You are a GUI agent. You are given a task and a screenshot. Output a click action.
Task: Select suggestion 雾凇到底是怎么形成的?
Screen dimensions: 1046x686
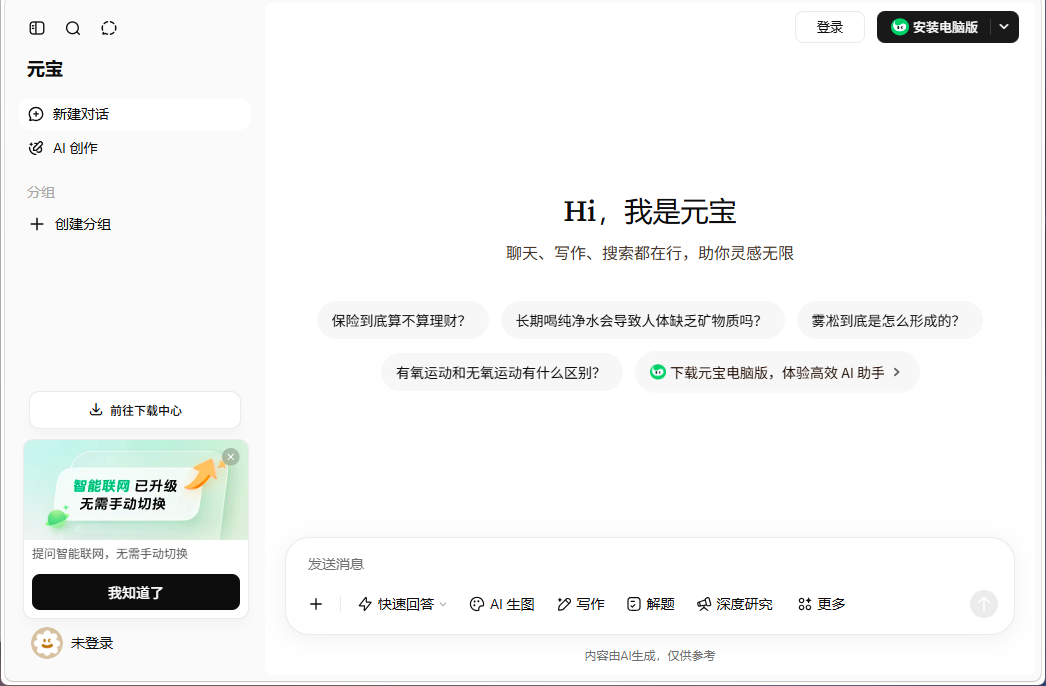(x=889, y=320)
